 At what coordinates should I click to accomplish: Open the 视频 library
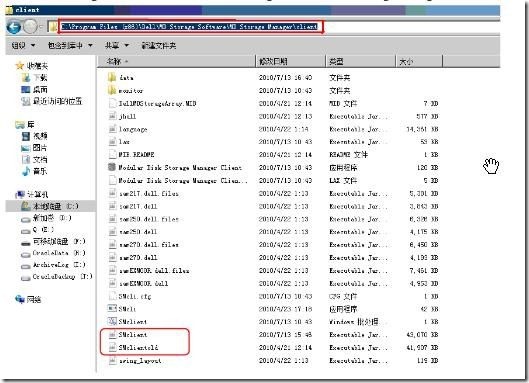point(35,136)
